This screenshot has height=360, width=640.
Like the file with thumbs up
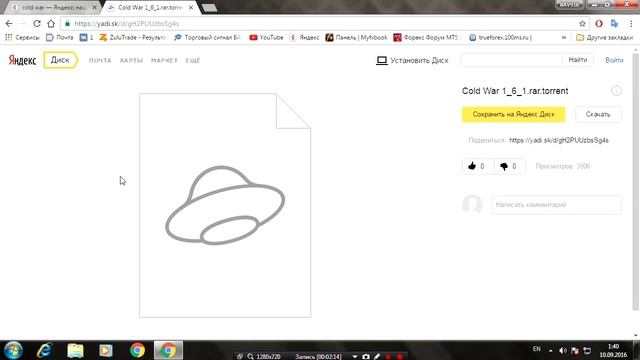point(478,166)
